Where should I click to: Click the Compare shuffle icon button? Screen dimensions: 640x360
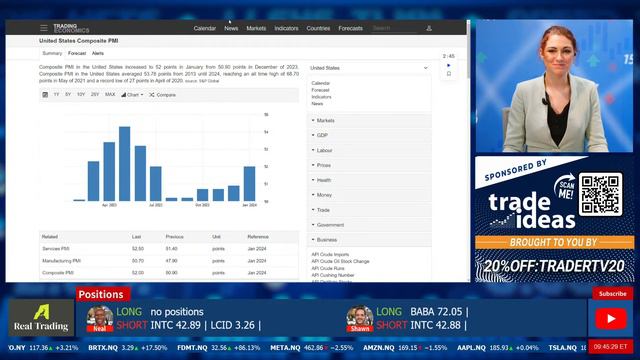162,95
